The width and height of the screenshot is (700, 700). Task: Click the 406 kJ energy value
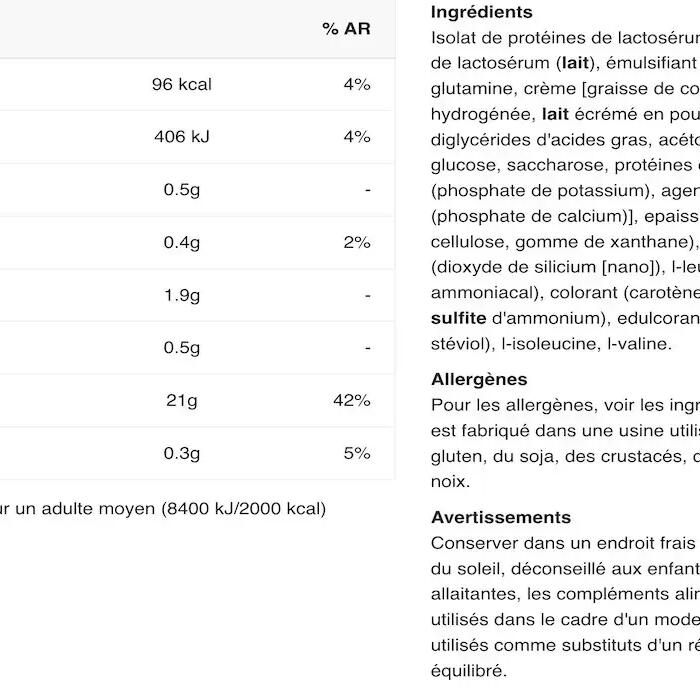181,136
